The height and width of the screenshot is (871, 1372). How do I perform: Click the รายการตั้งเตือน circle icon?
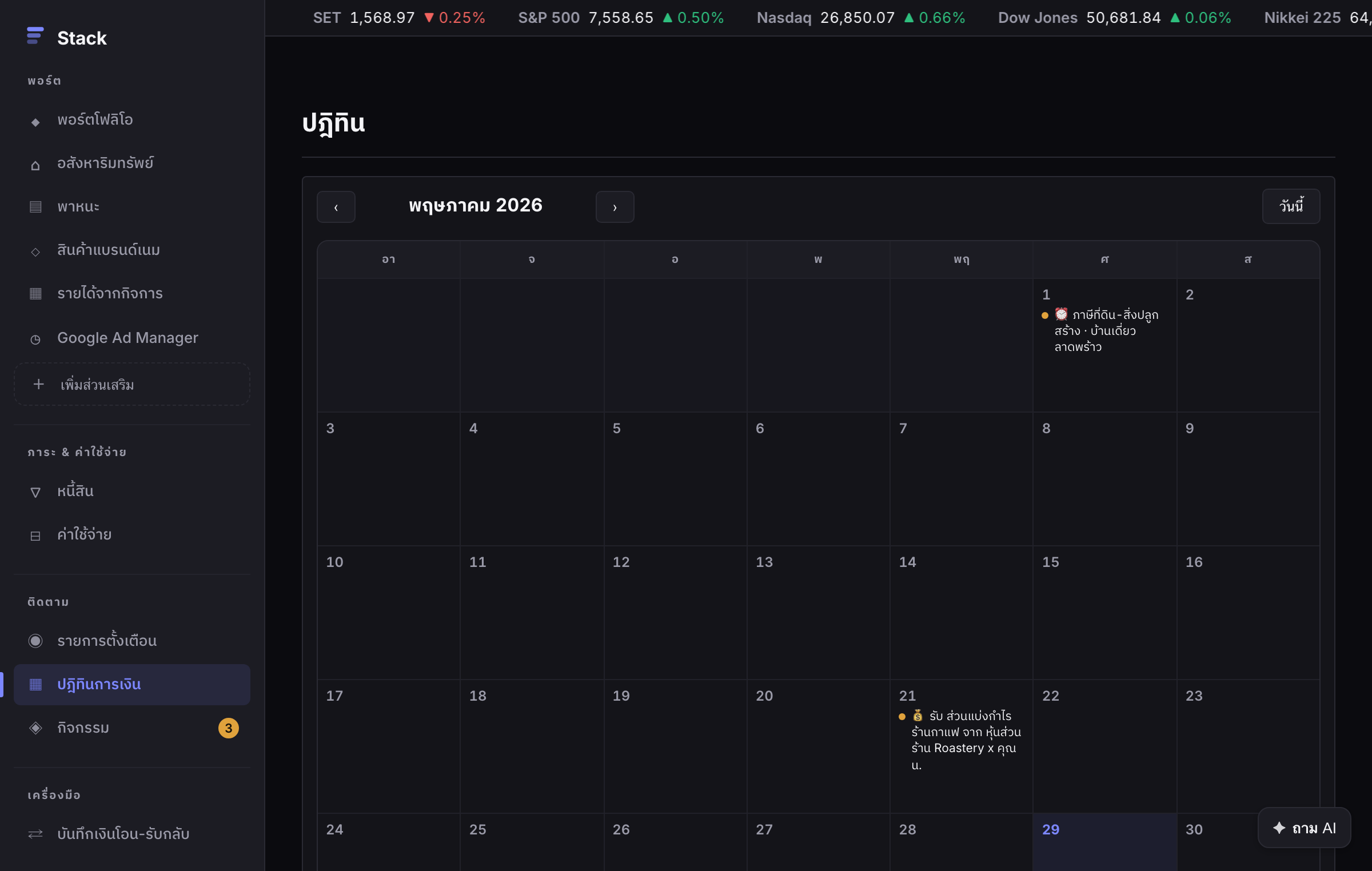[x=35, y=641]
